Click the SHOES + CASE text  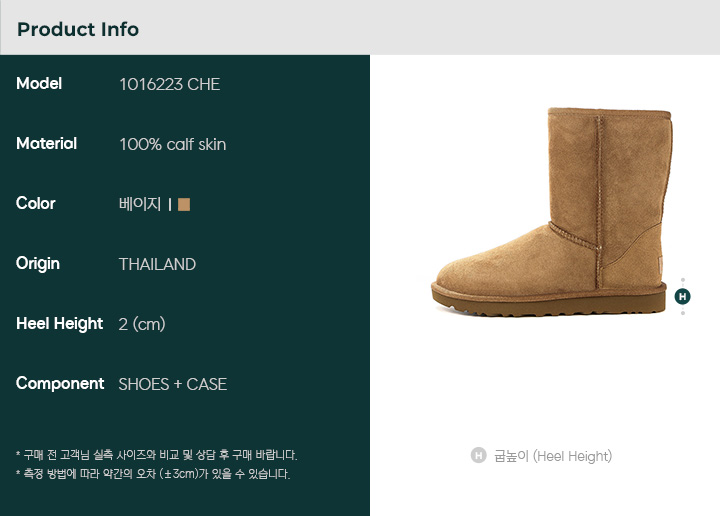tap(173, 384)
